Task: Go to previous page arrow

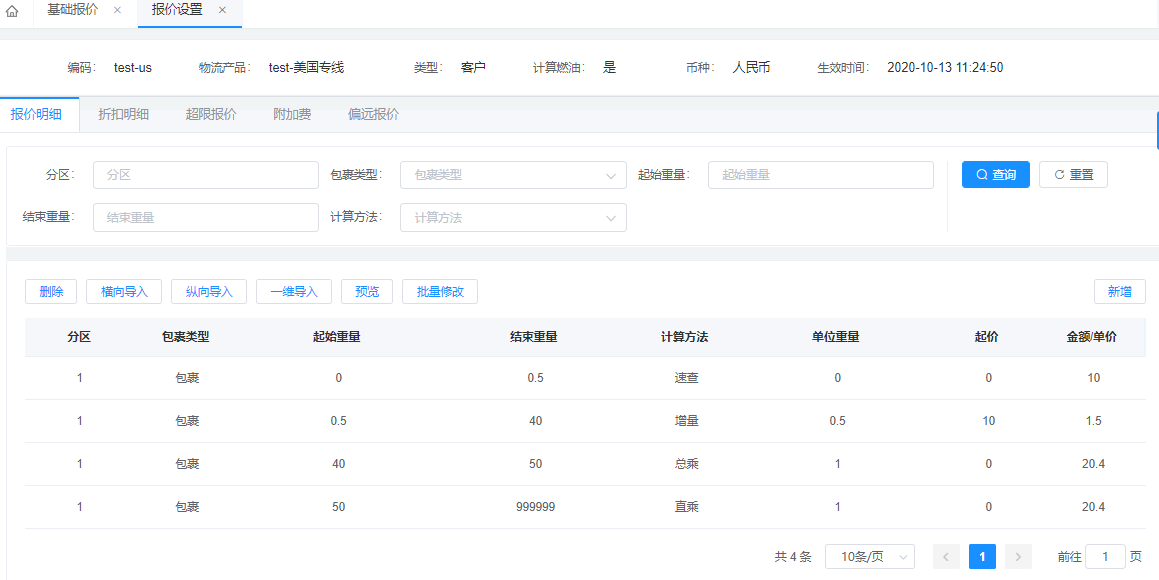Action: tap(946, 557)
